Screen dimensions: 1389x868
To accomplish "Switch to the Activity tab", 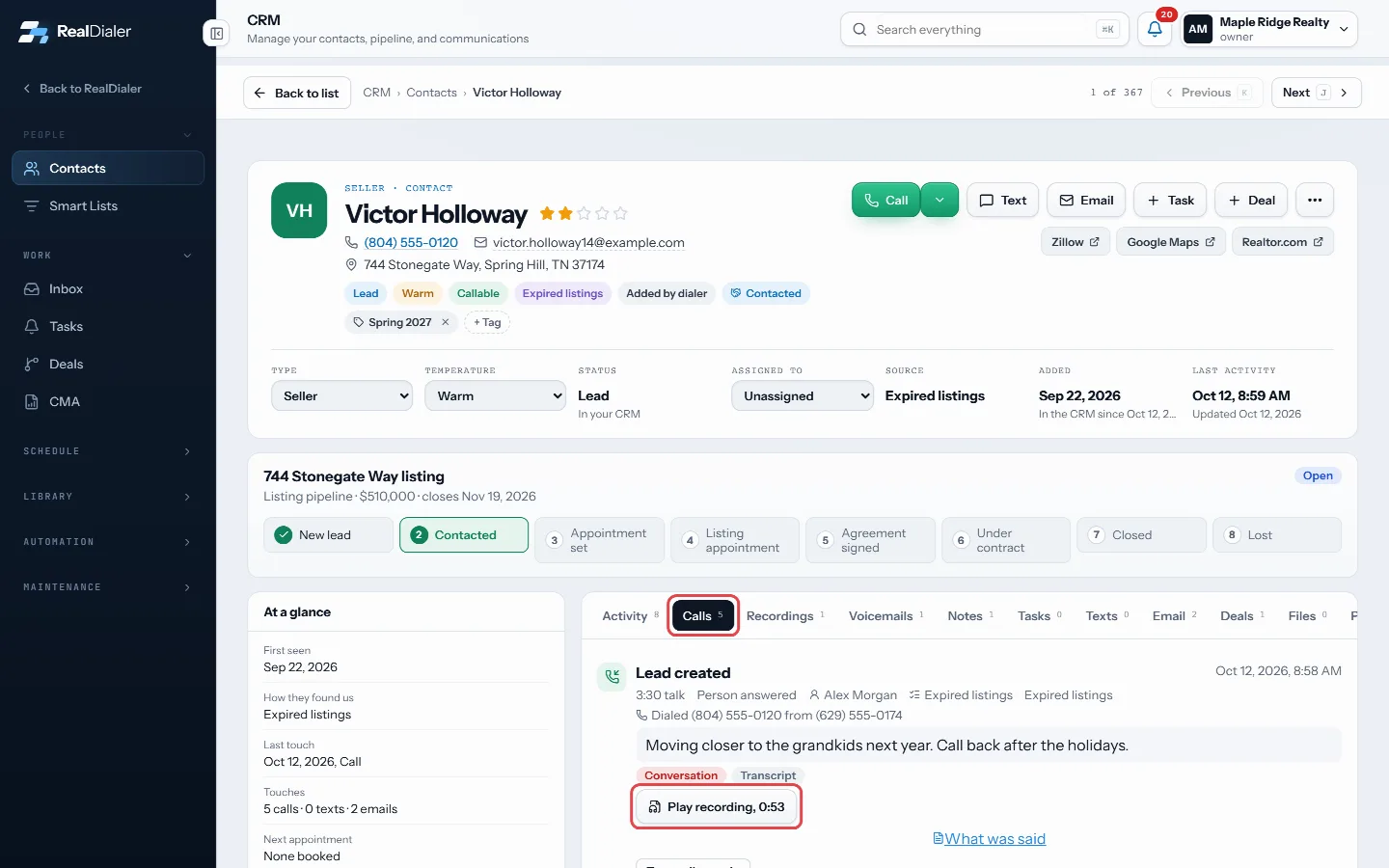I will 630,615.
